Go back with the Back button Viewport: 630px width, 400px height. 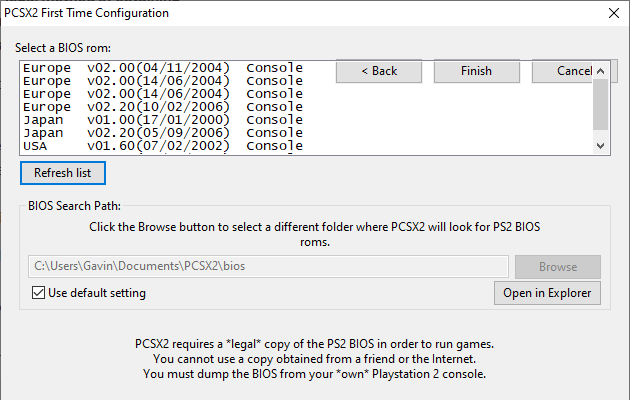point(379,71)
